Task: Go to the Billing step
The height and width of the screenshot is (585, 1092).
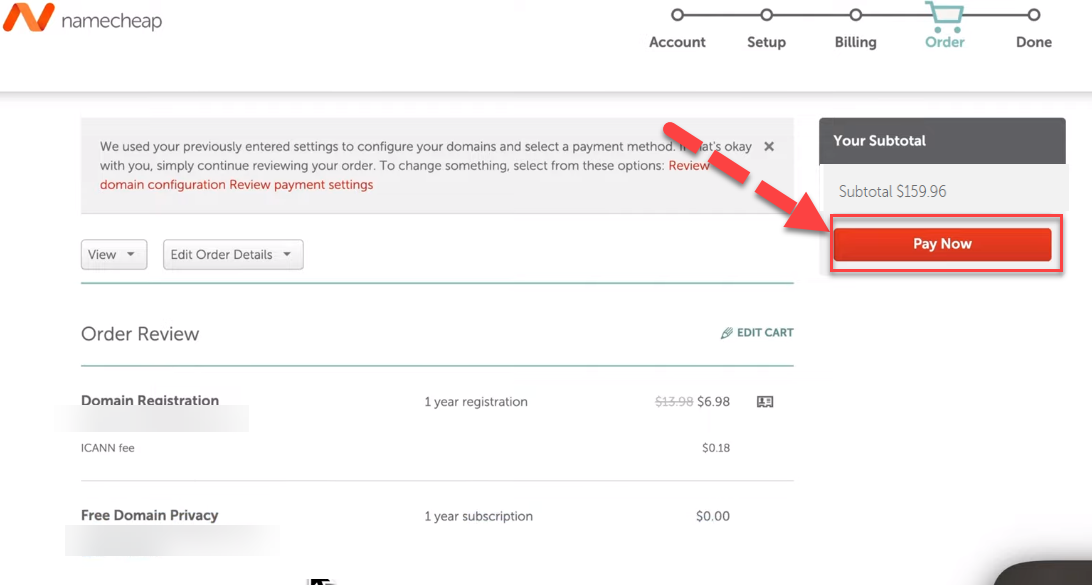Action: click(x=855, y=42)
